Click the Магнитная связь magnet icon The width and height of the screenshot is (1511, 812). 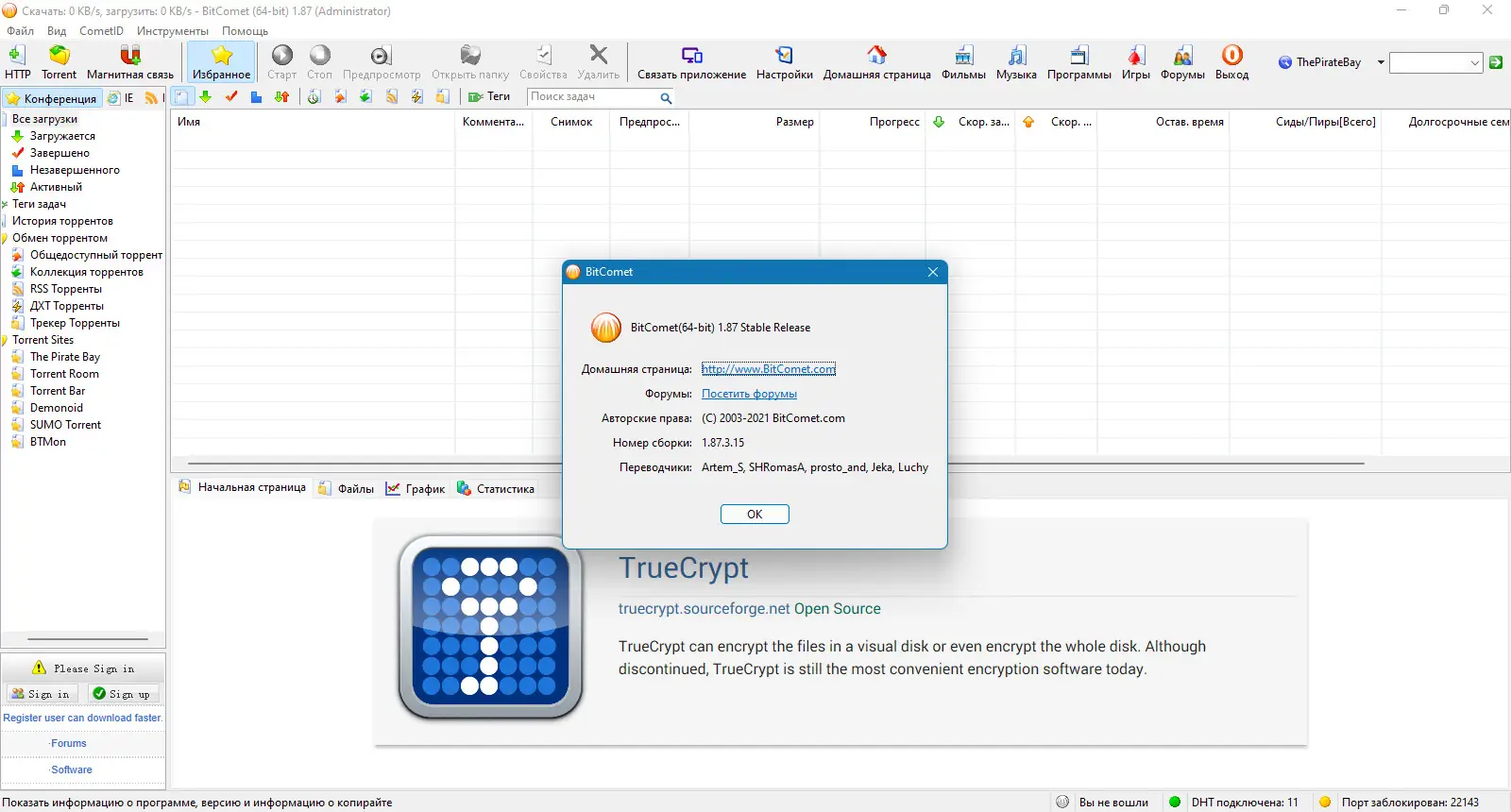pyautogui.click(x=130, y=62)
